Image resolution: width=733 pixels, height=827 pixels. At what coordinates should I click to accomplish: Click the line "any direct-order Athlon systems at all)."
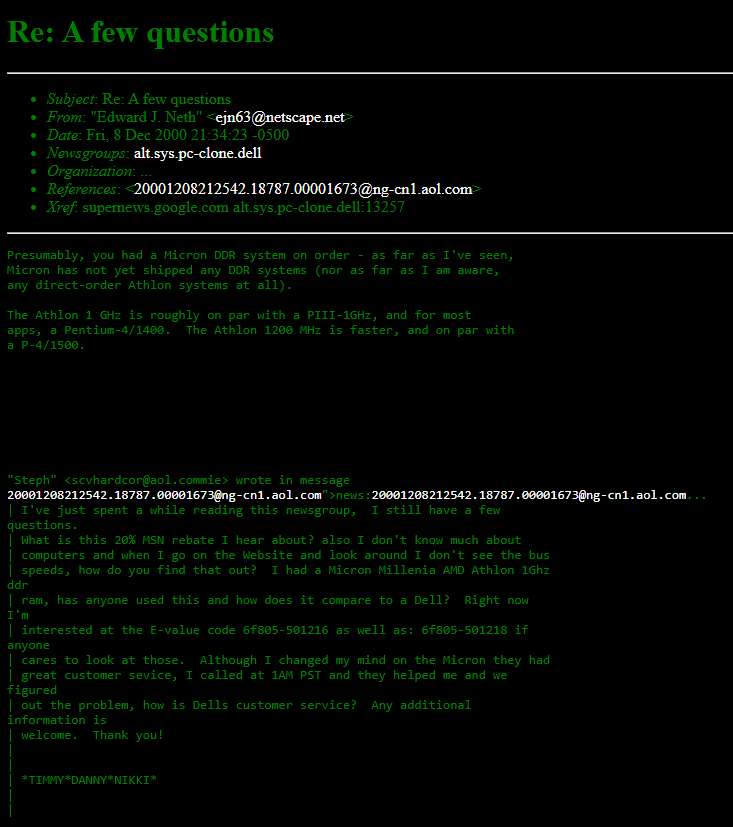[149, 285]
